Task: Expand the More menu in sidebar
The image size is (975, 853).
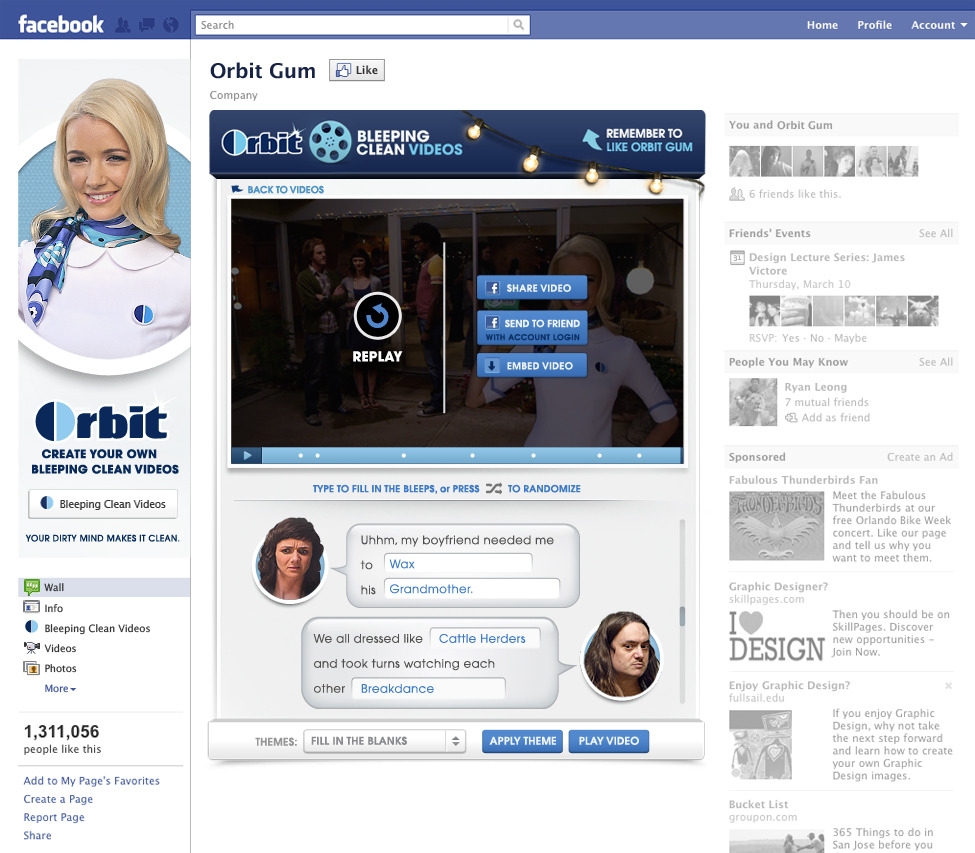Action: [x=60, y=688]
